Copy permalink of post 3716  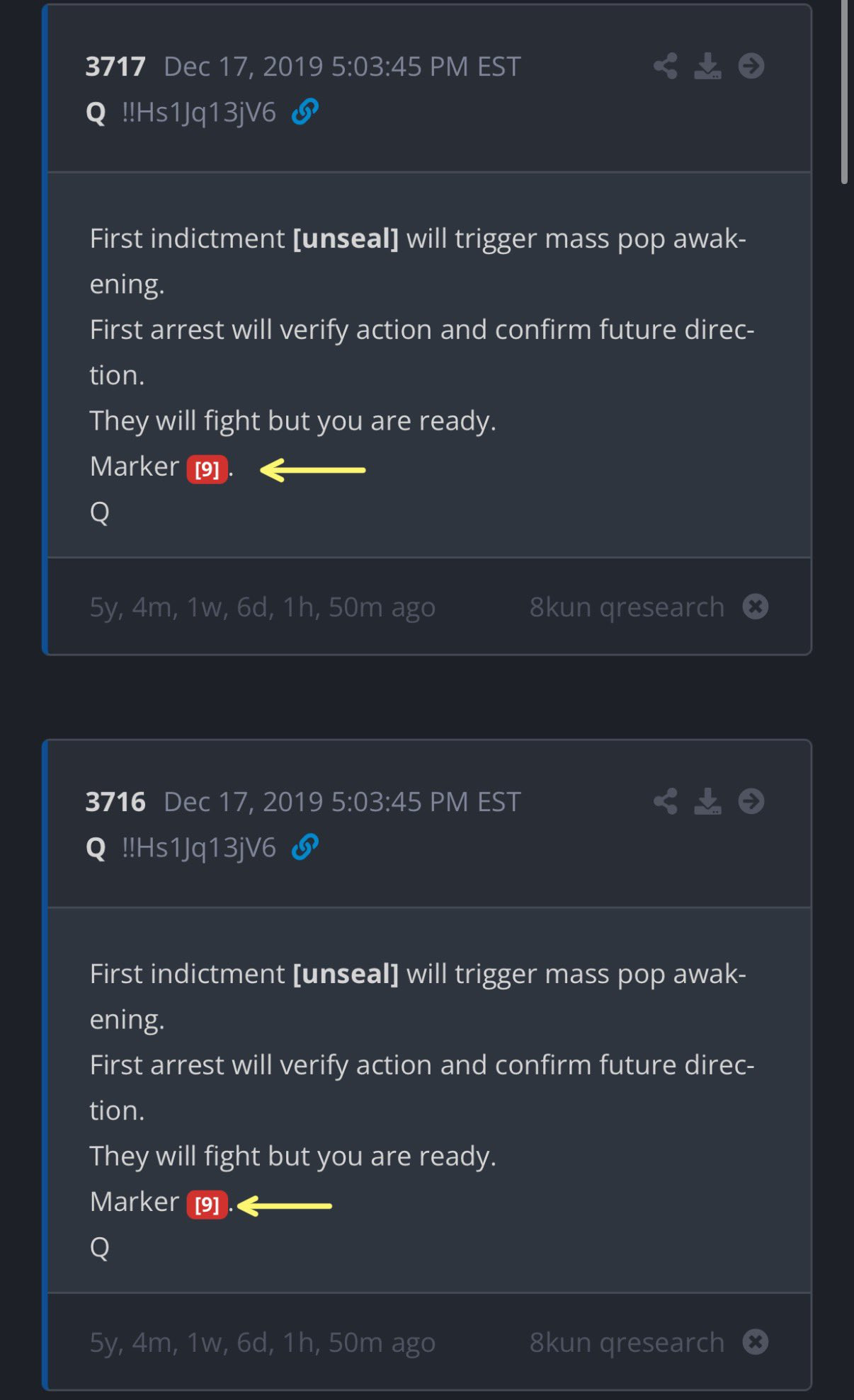(x=305, y=847)
